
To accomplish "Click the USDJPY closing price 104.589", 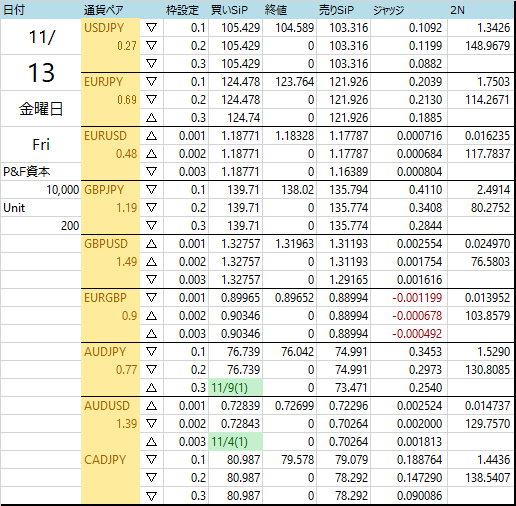I will pyautogui.click(x=294, y=28).
